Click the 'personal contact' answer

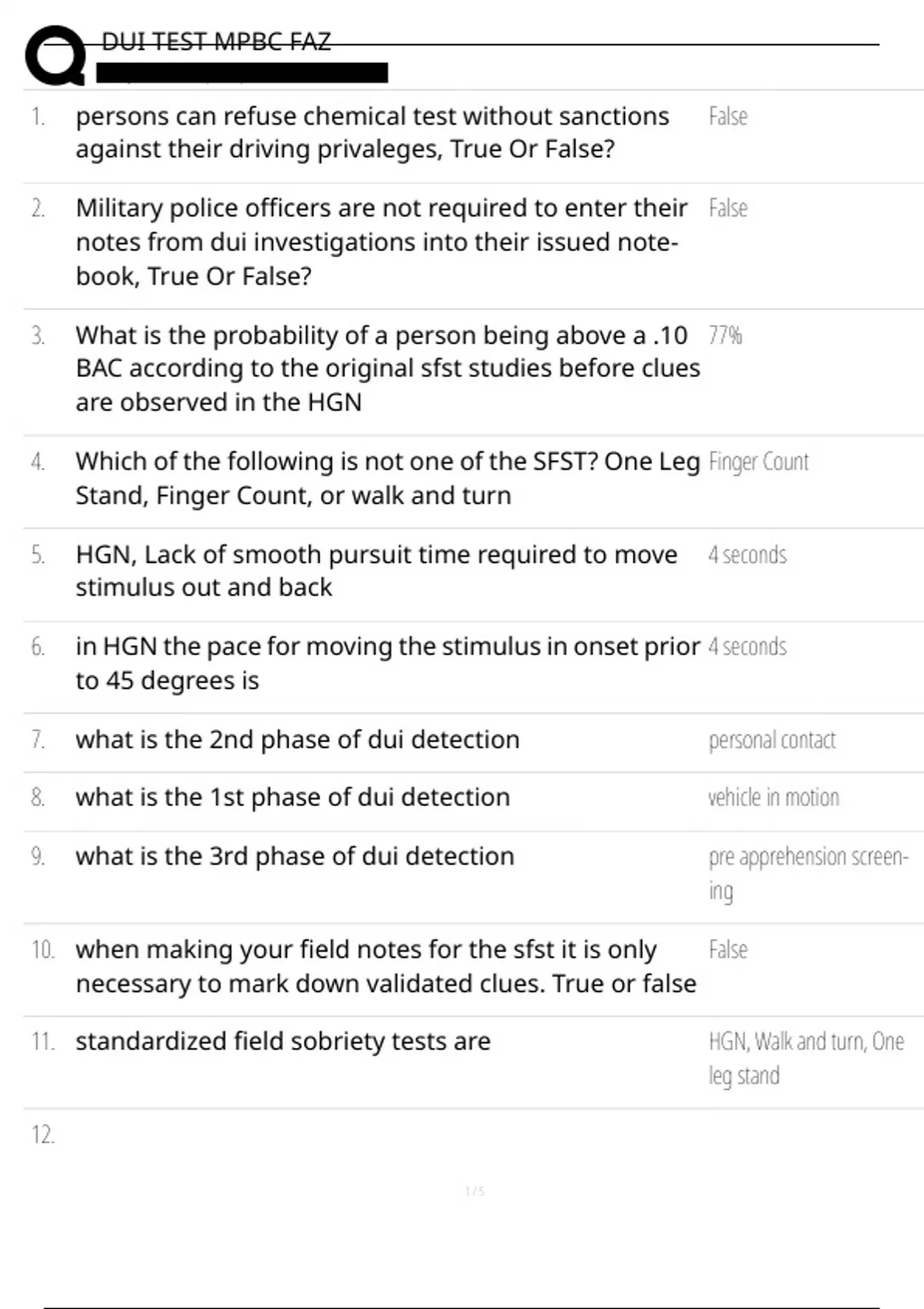772,740
